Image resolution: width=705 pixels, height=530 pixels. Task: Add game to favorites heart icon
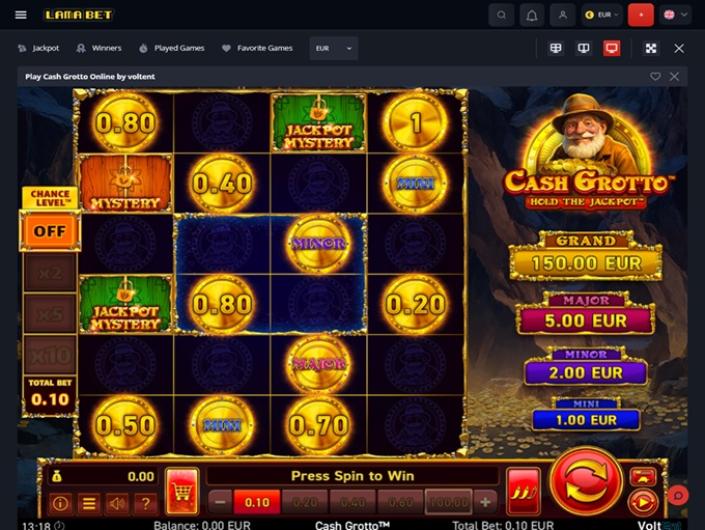(x=655, y=76)
